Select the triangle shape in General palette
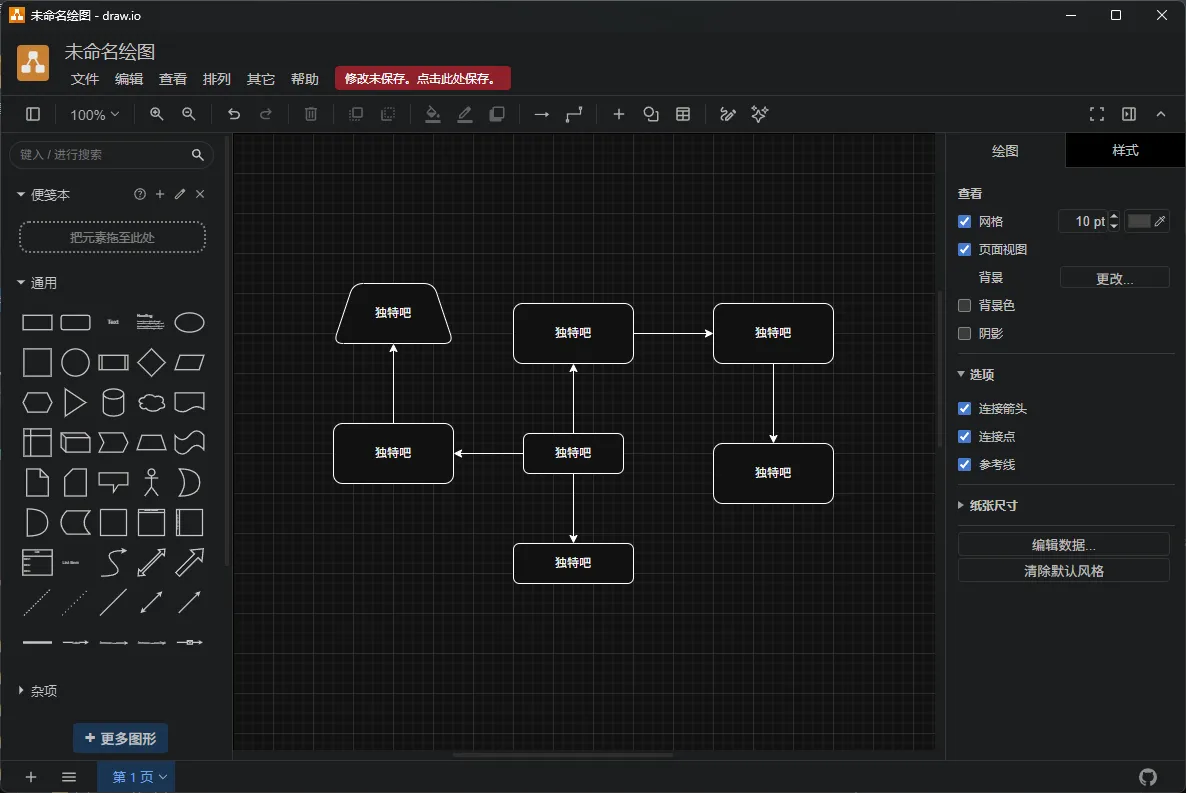 point(75,403)
